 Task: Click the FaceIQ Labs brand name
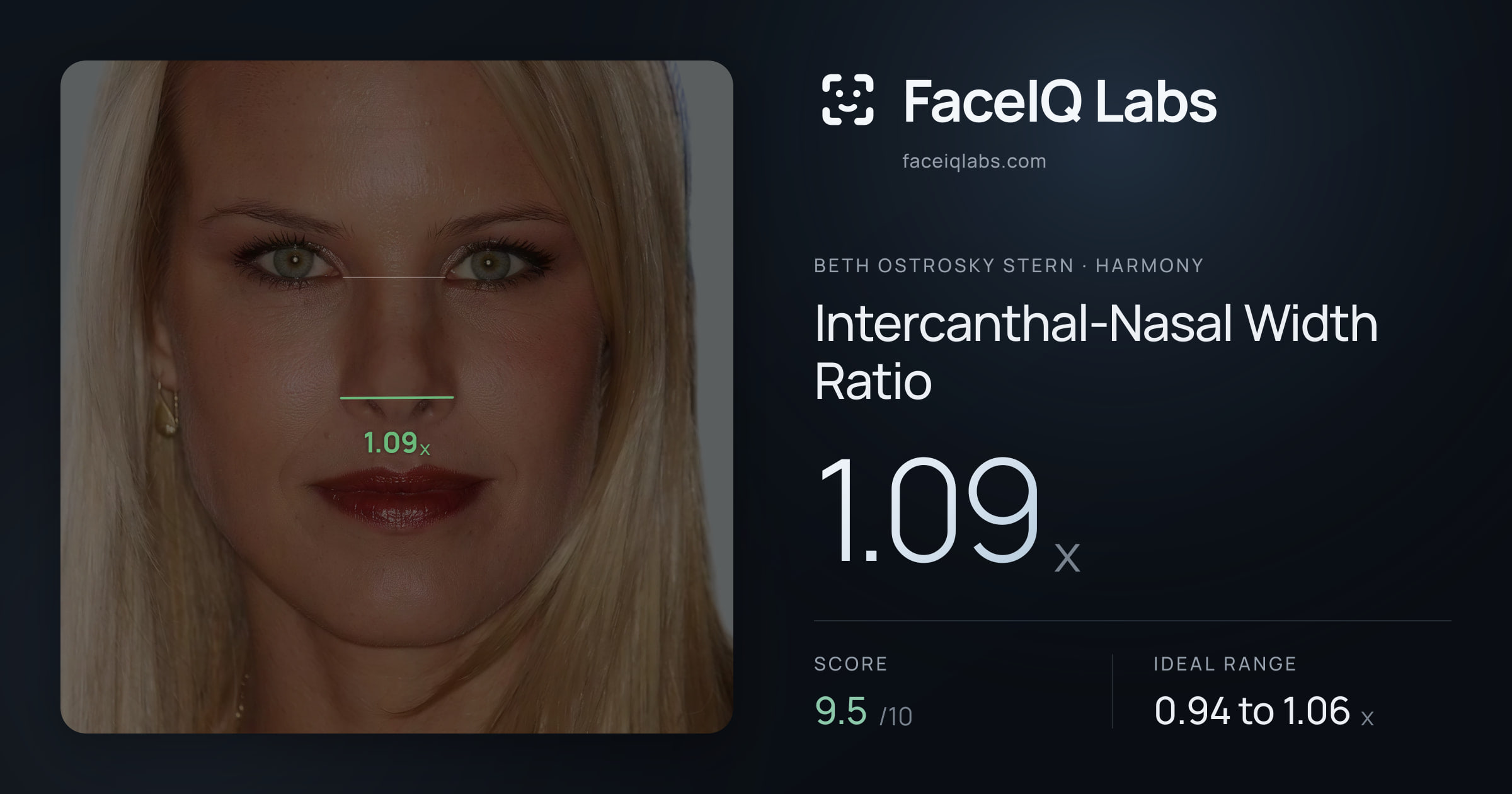(x=1060, y=101)
